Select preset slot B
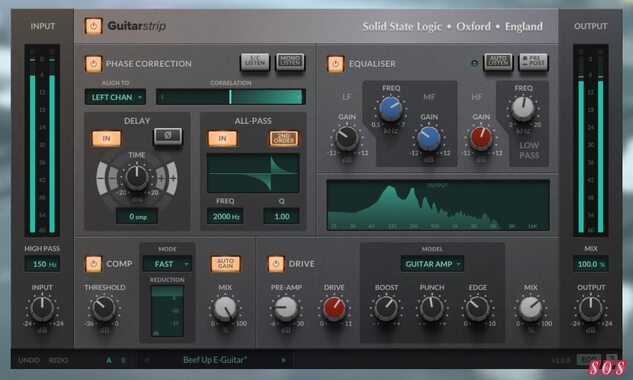The height and width of the screenshot is (380, 633). tap(123, 360)
